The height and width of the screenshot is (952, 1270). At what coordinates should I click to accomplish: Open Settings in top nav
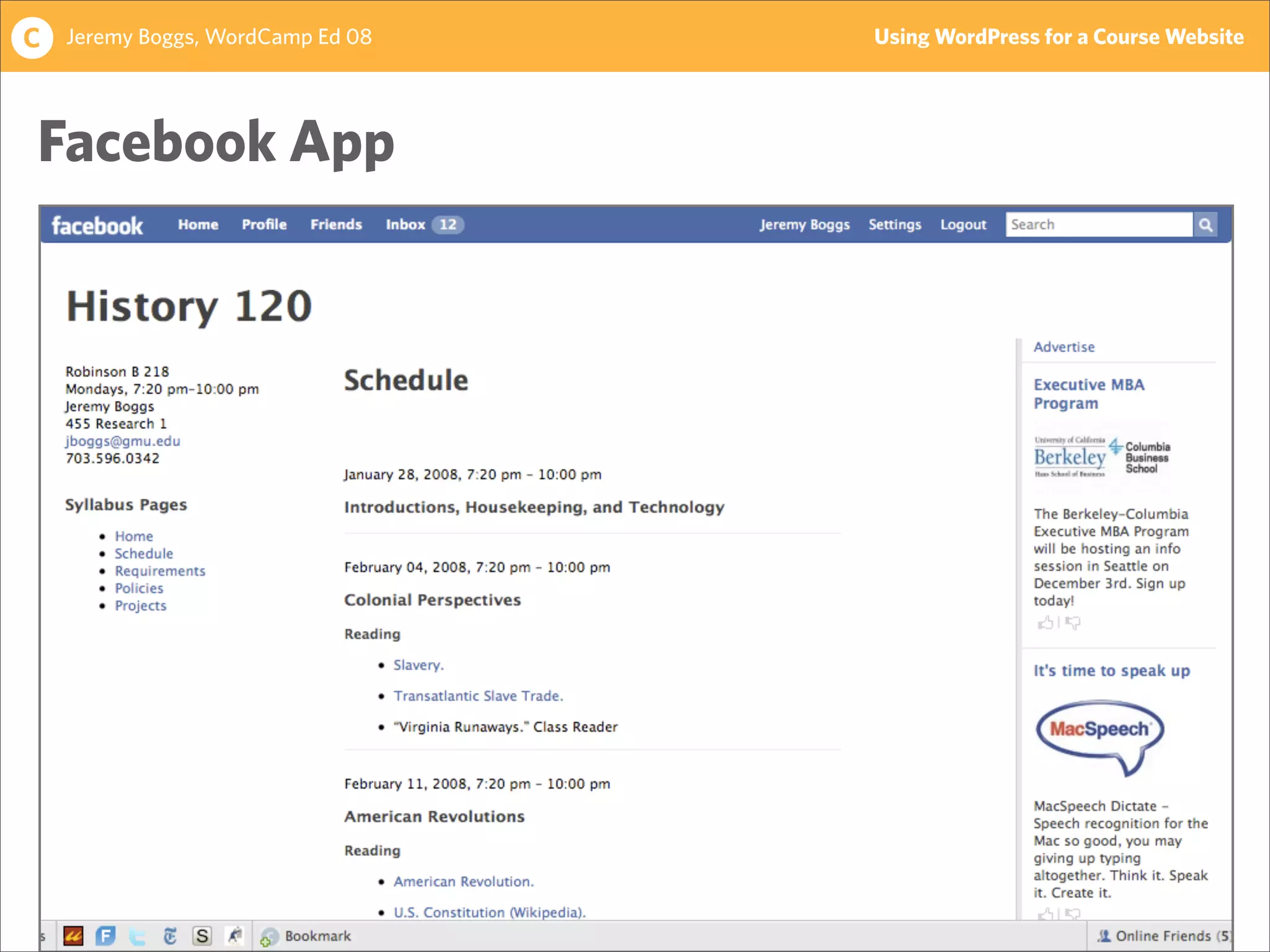pos(895,225)
